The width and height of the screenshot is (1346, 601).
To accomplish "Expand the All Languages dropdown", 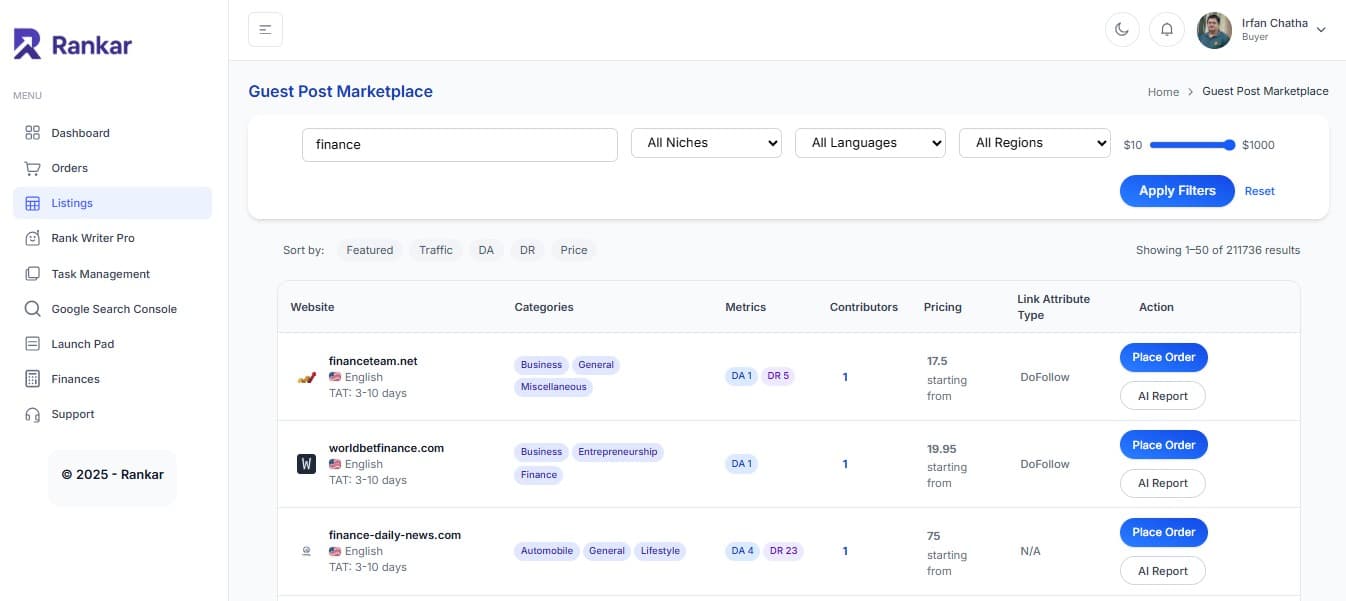I will point(870,142).
